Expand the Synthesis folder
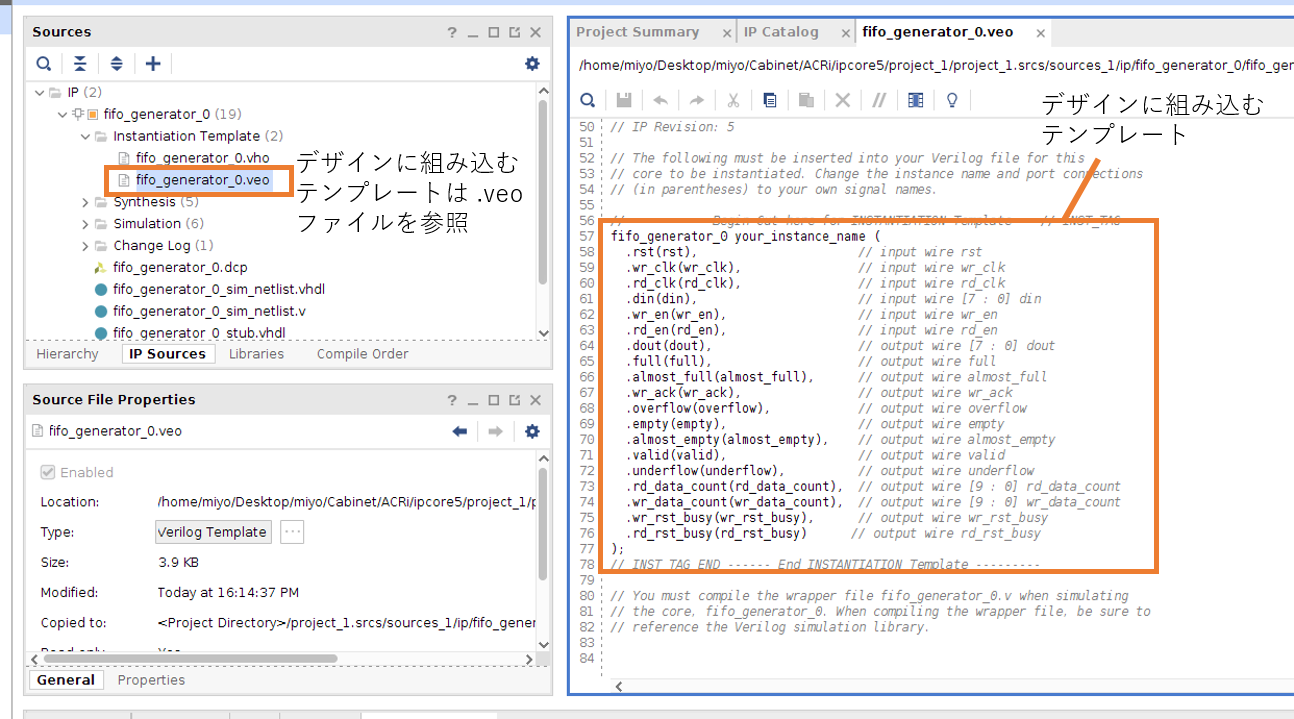The width and height of the screenshot is (1294, 719). (86, 202)
